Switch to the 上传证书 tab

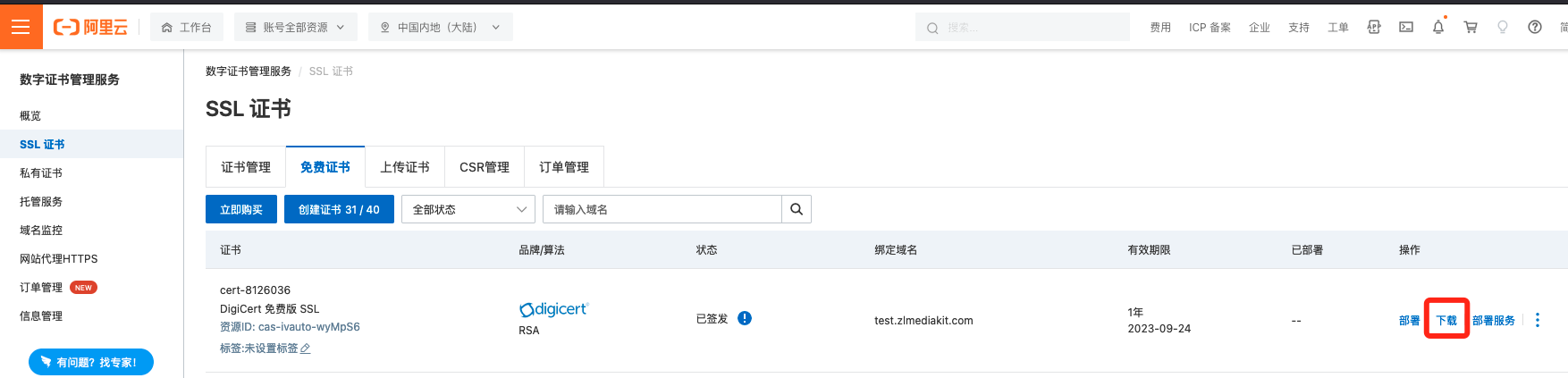(405, 167)
